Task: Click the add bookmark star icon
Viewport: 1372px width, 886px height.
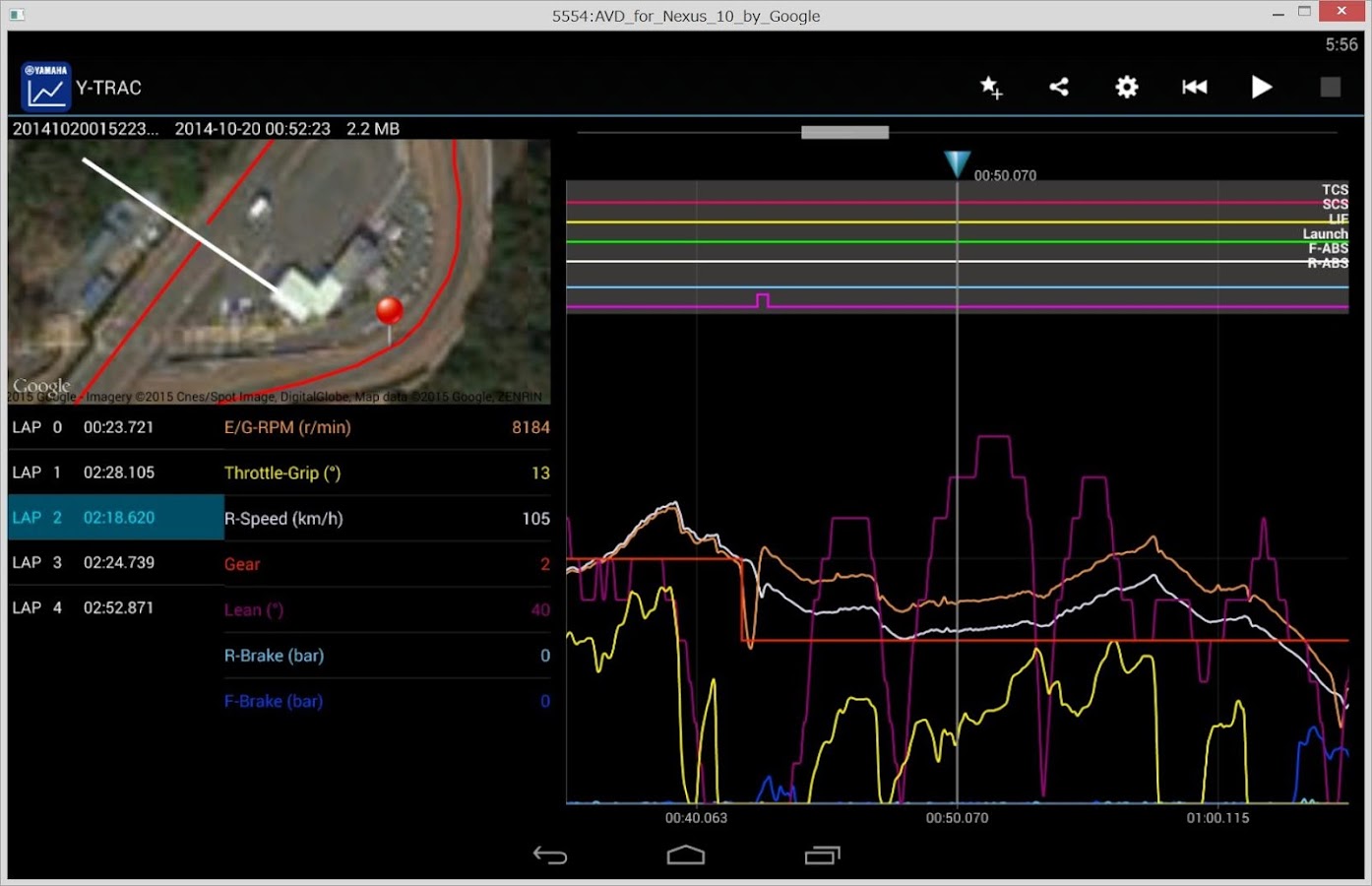Action: [x=991, y=88]
